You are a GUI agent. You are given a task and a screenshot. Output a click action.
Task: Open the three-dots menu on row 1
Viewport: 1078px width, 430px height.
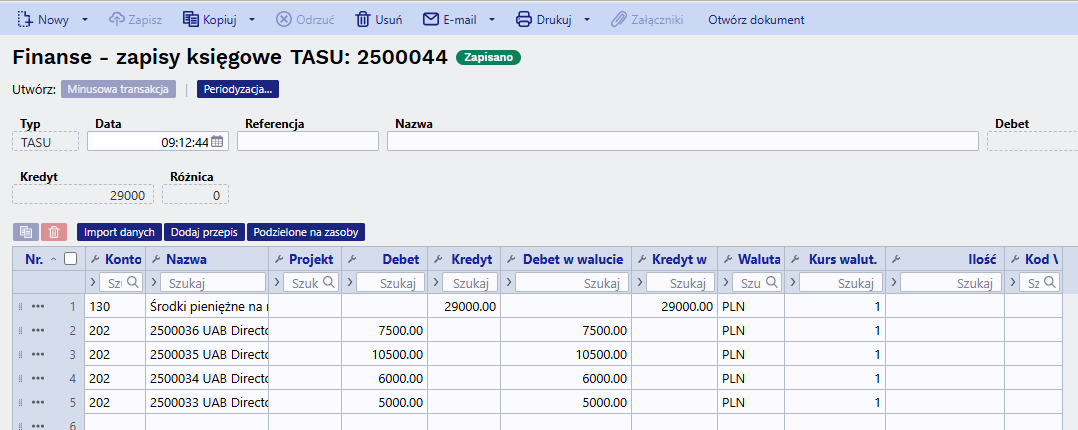click(x=38, y=307)
